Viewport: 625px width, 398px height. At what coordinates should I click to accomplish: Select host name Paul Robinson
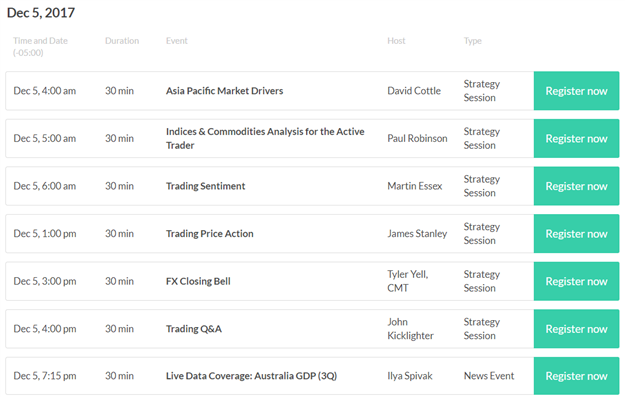pyautogui.click(x=417, y=138)
